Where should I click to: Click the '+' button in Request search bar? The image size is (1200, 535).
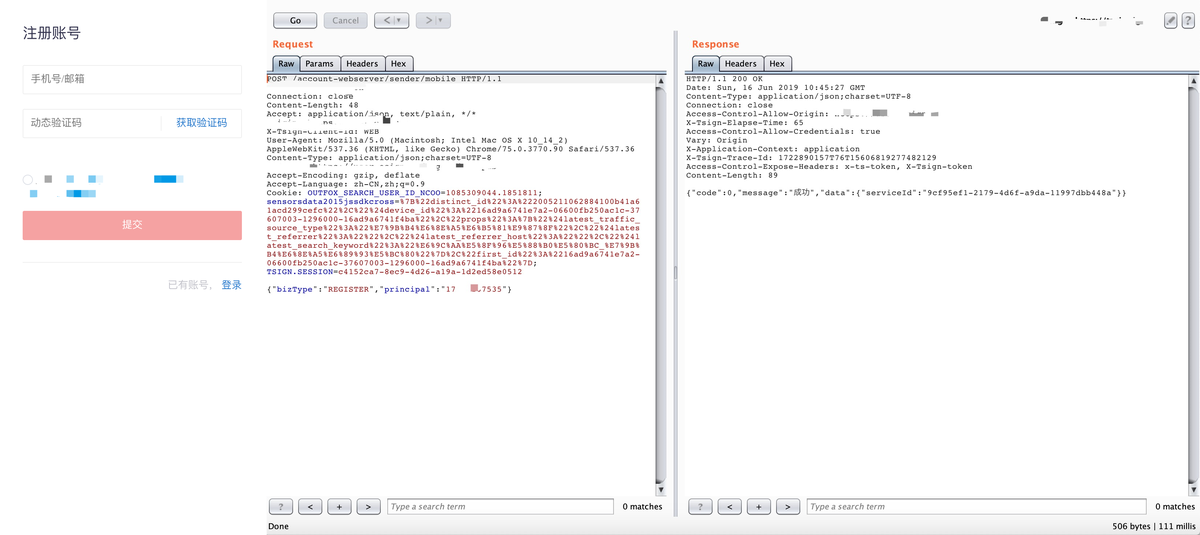(339, 507)
